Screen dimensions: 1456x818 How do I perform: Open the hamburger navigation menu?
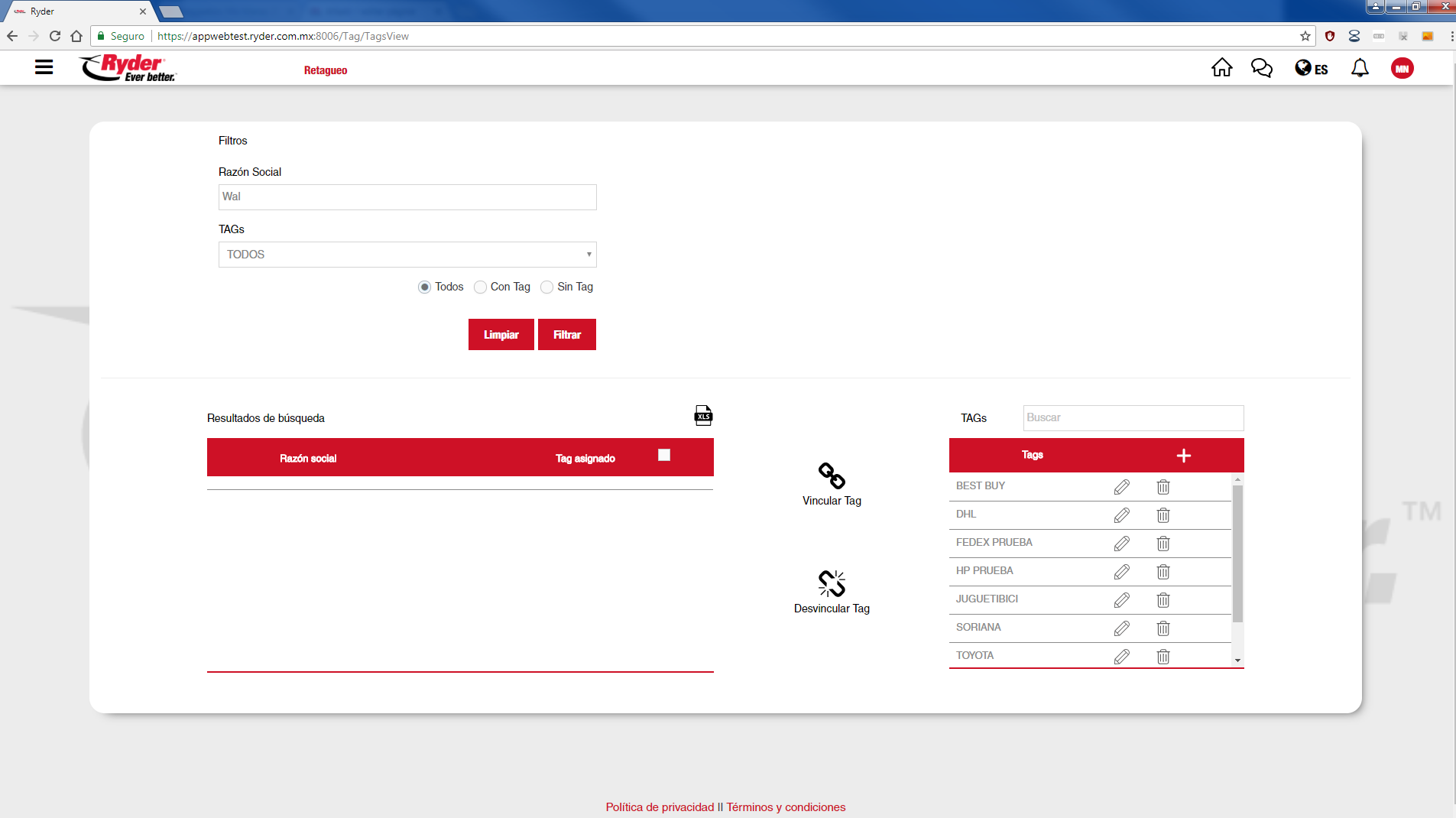coord(44,67)
